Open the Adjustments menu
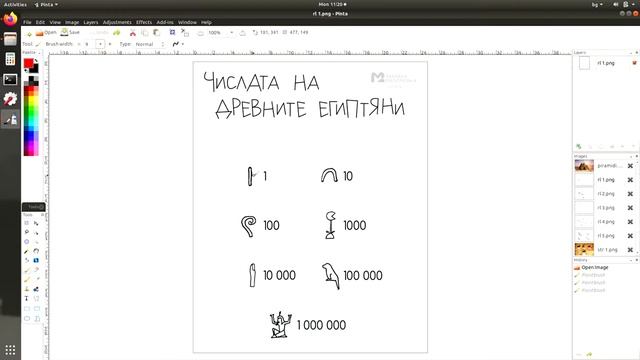The height and width of the screenshot is (360, 640). [x=117, y=22]
